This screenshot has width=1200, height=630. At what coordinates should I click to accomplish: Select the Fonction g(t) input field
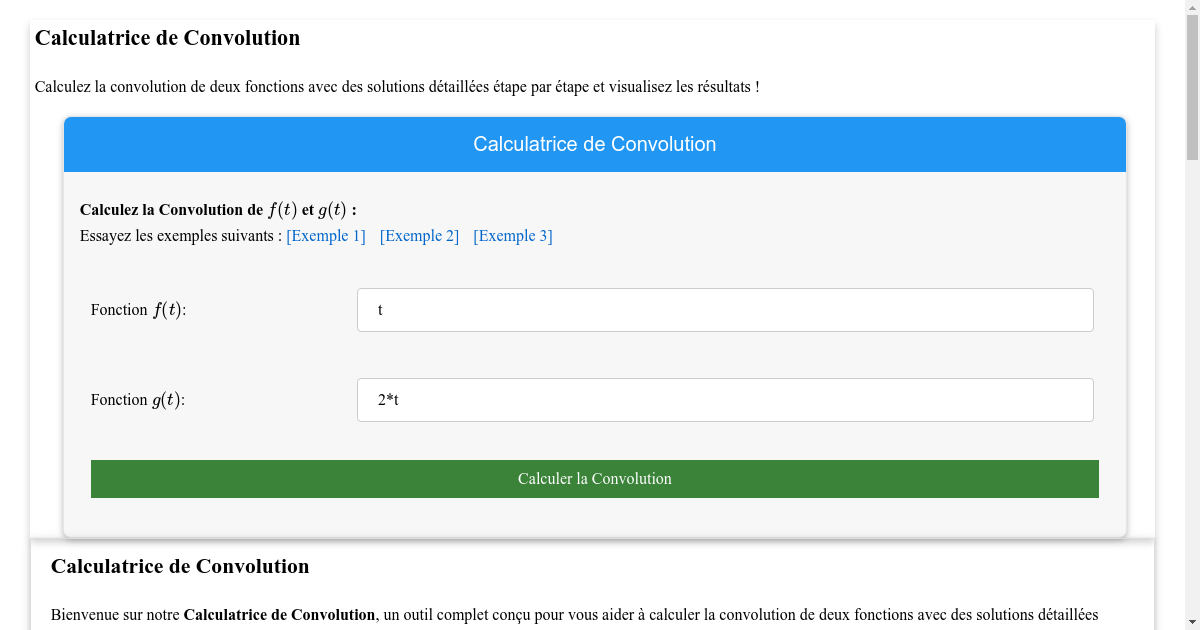[x=725, y=400]
